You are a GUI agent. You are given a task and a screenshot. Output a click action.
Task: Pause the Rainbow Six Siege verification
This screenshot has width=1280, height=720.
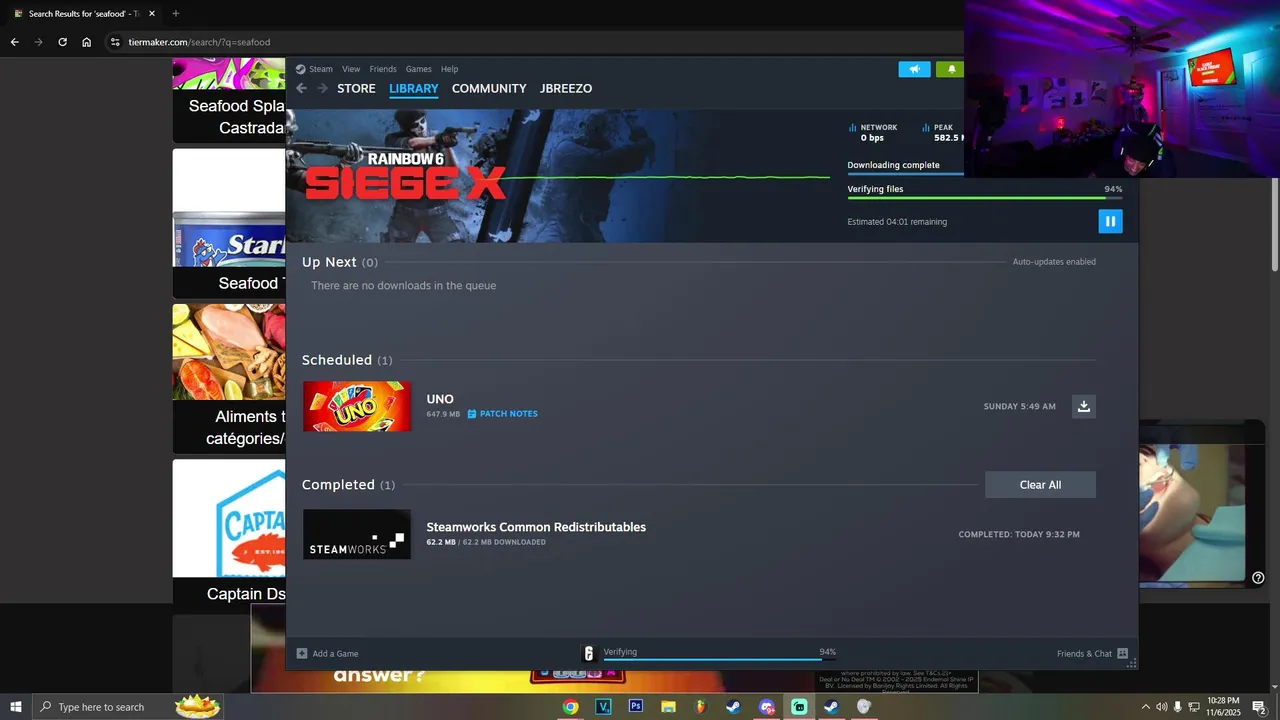[x=1110, y=221]
